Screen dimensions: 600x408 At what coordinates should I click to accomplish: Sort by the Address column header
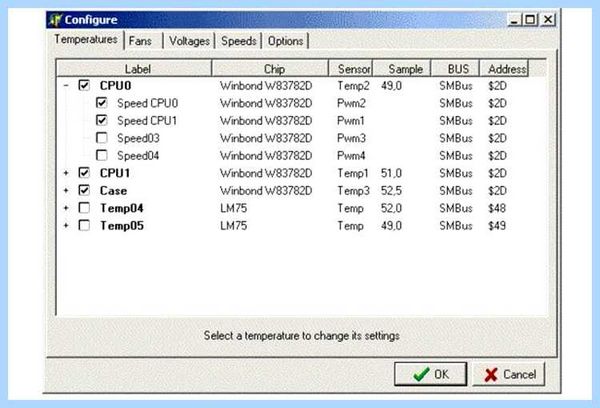coord(504,69)
